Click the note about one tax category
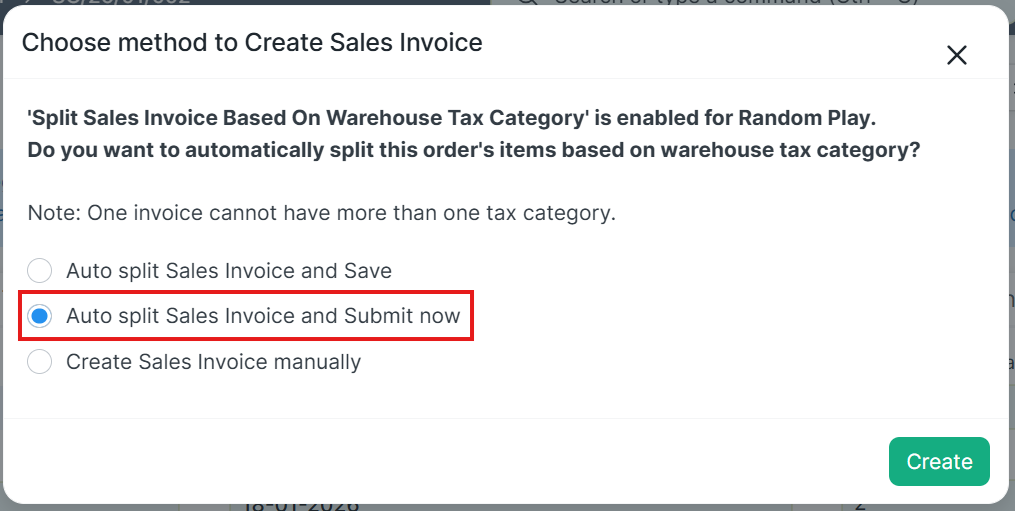 coord(320,213)
